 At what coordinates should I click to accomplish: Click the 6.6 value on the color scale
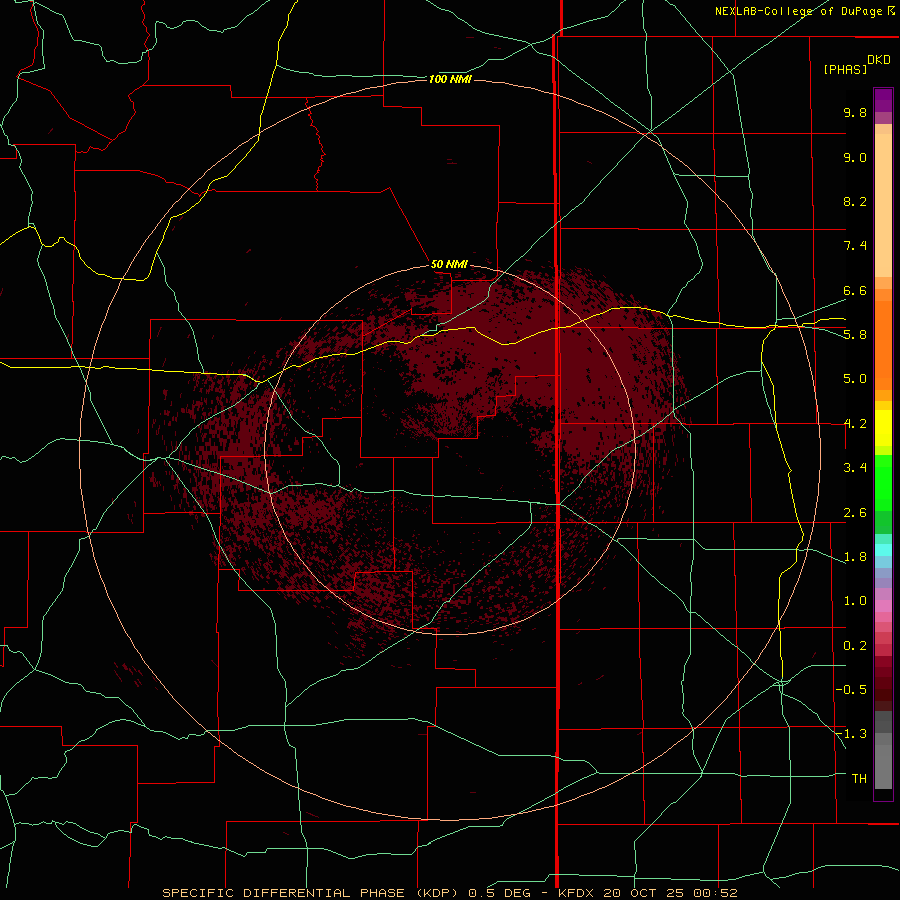pyautogui.click(x=855, y=290)
